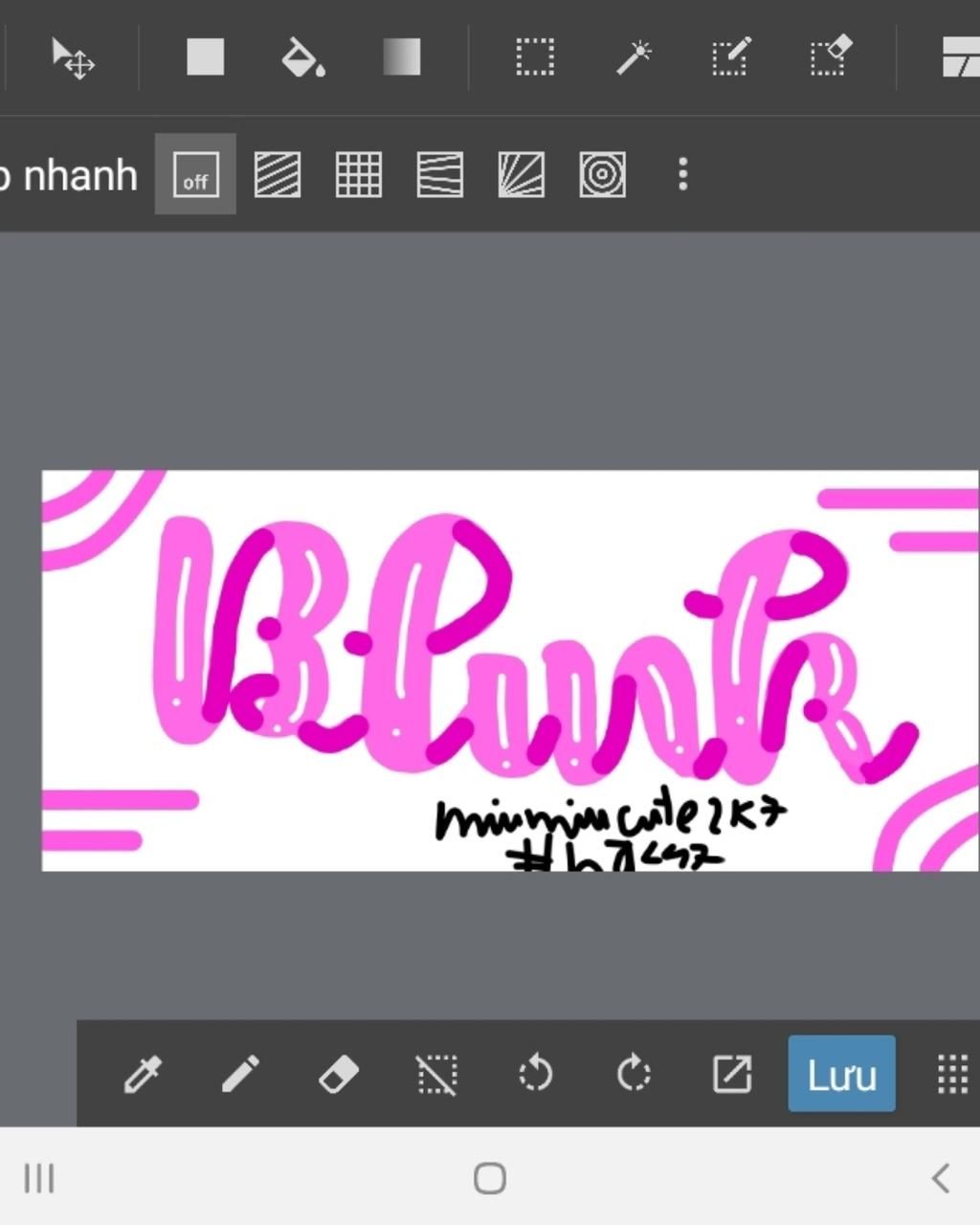Select the selection pen tool
980x1225 pixels.
click(x=731, y=57)
